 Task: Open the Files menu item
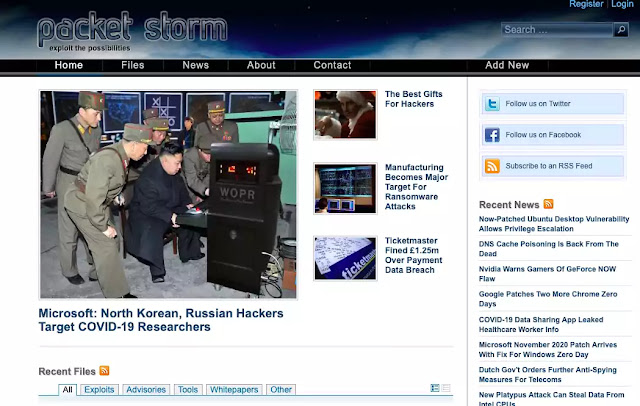point(133,65)
